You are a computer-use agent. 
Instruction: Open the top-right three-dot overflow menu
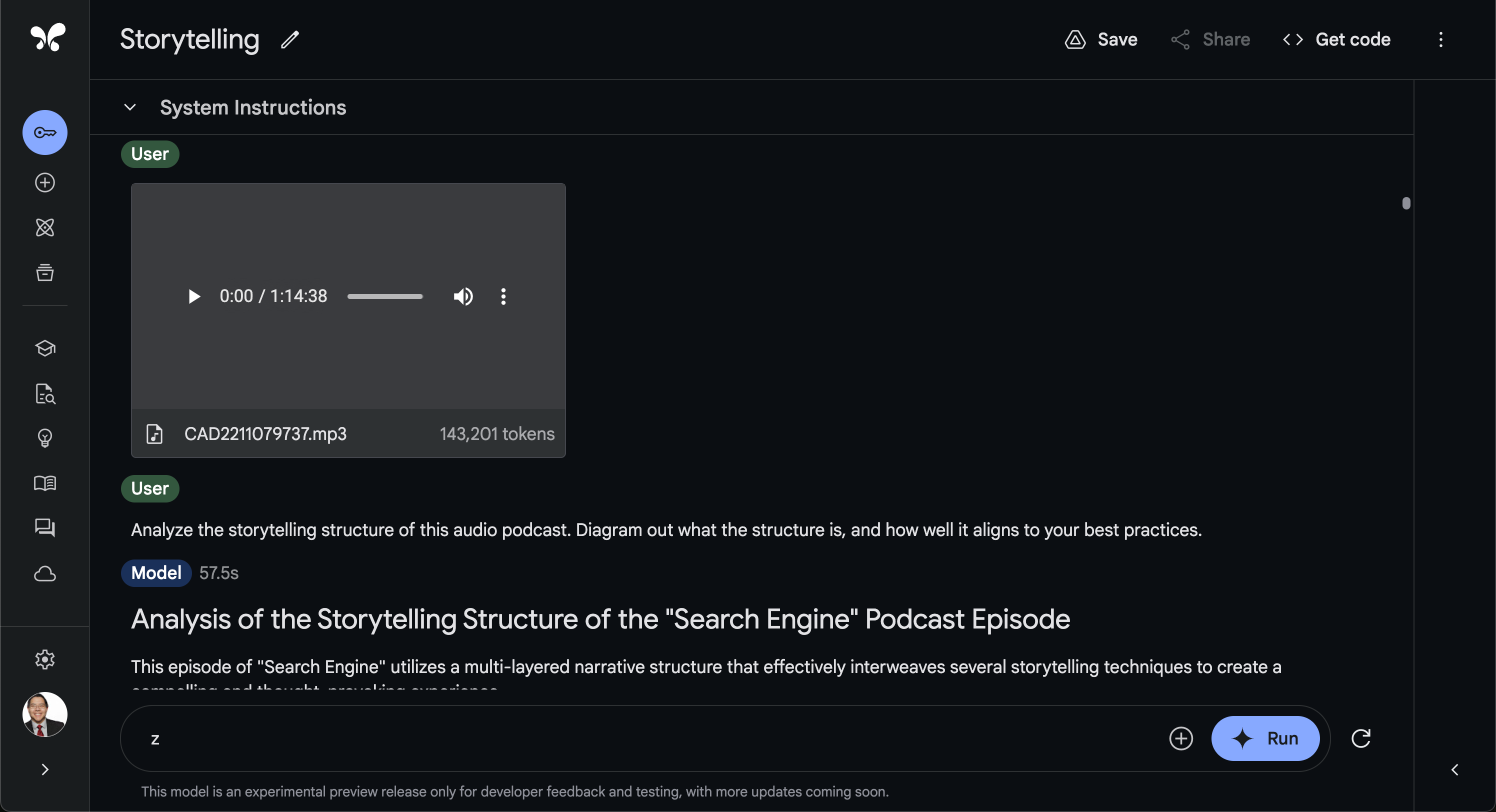coord(1441,39)
